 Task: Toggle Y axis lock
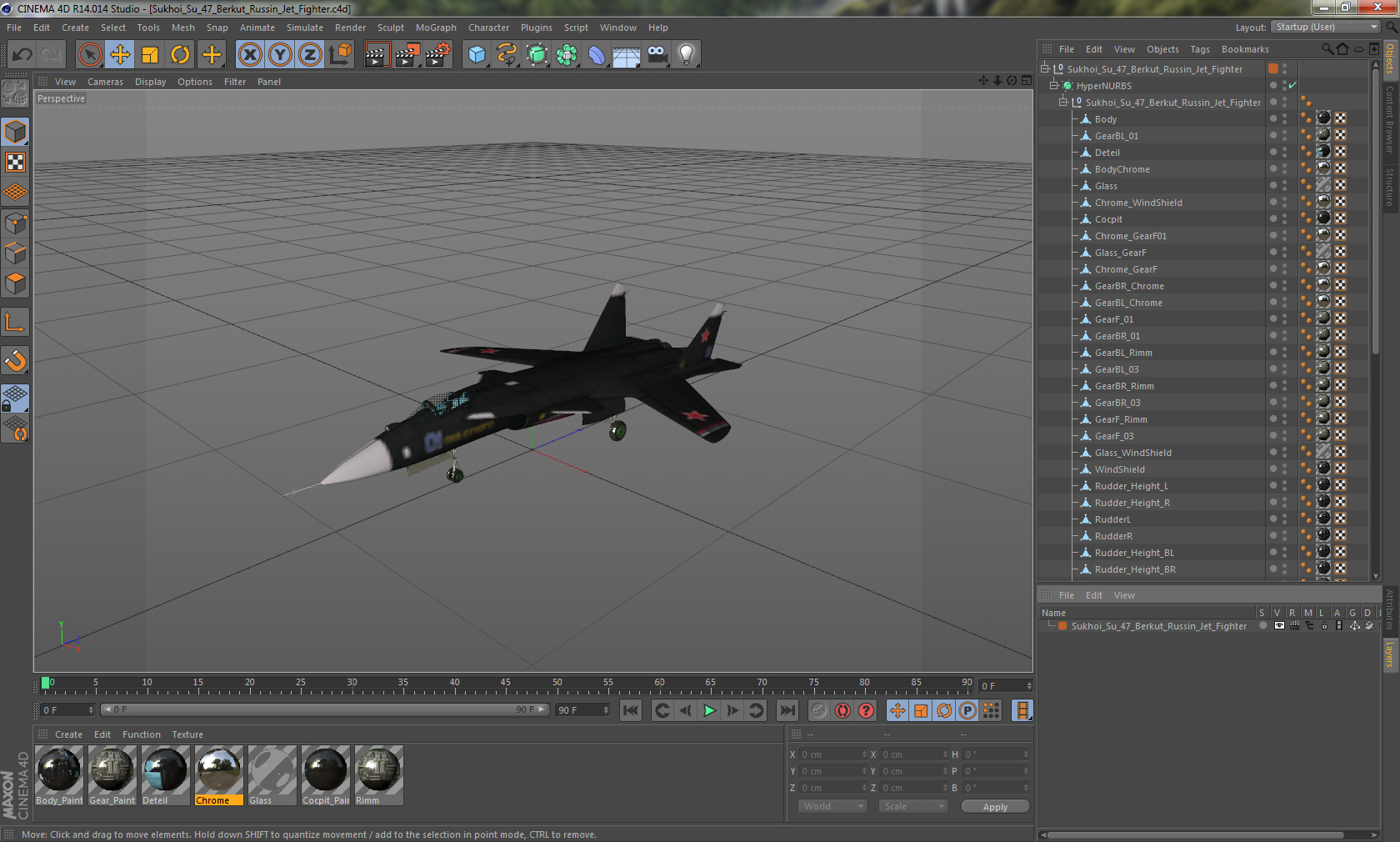tap(280, 55)
